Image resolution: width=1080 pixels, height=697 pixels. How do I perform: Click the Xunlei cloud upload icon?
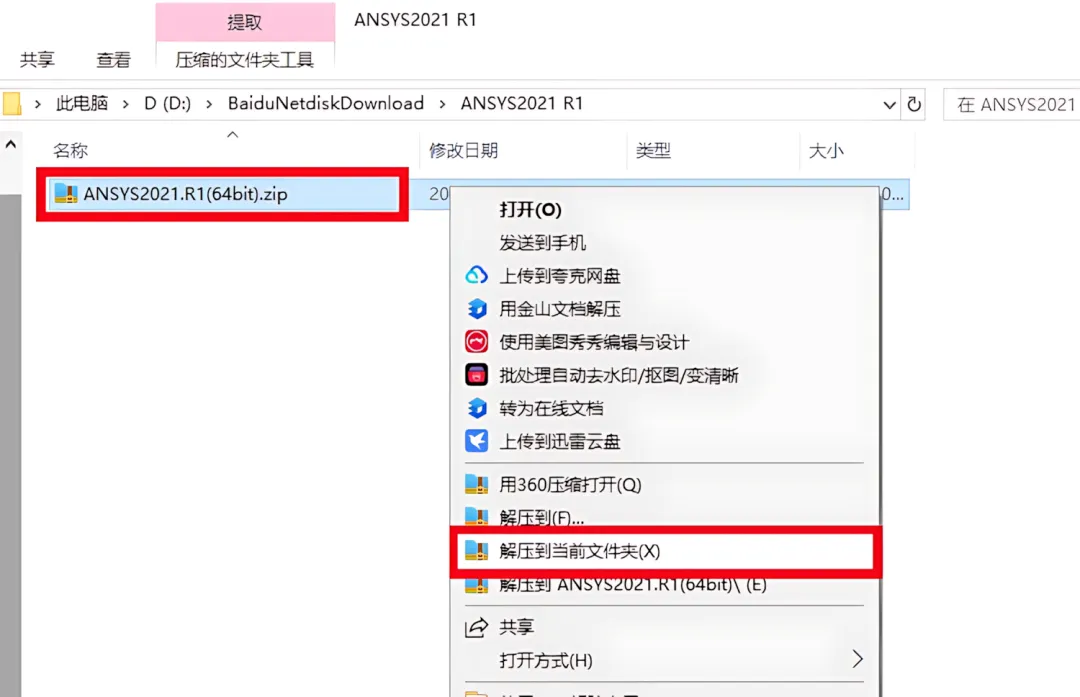[476, 441]
